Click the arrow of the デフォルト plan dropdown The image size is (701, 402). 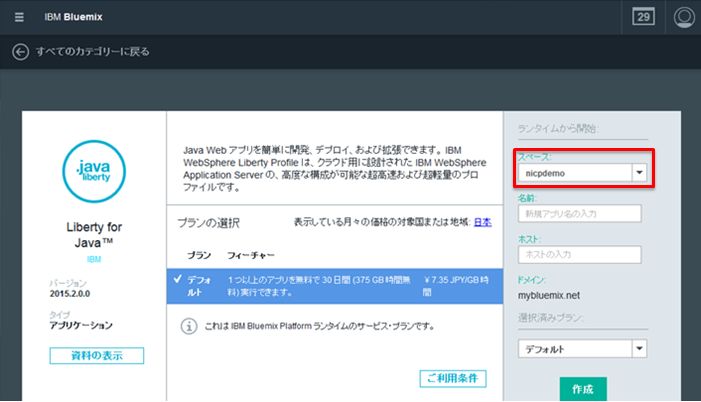(x=639, y=349)
